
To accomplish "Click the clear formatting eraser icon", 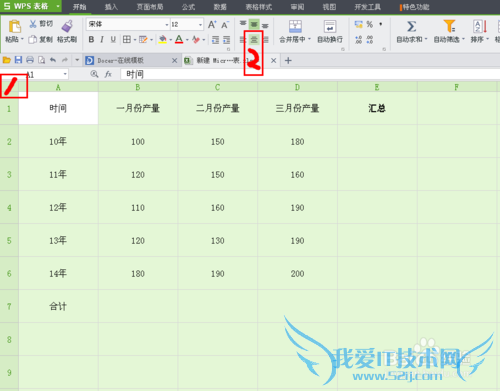I will point(196,40).
